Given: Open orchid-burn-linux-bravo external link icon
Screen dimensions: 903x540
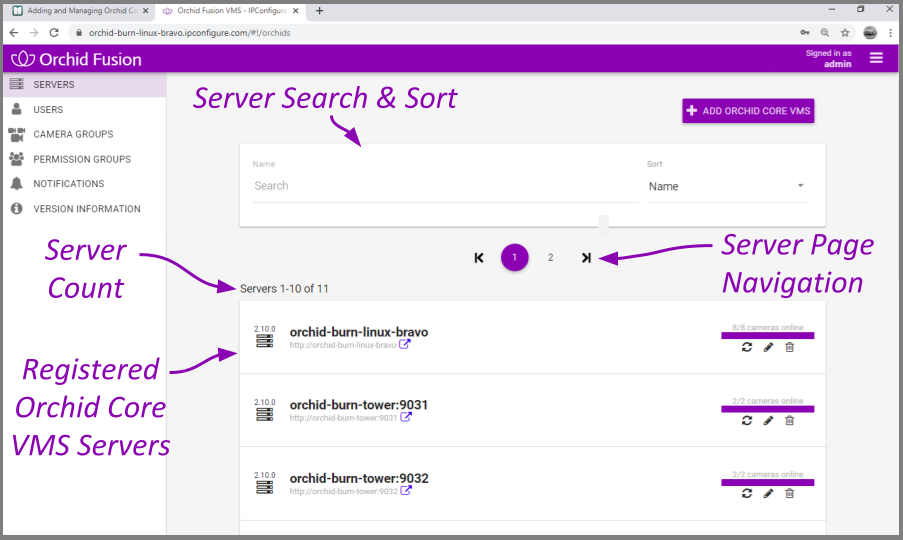Looking at the screenshot, I should (405, 344).
